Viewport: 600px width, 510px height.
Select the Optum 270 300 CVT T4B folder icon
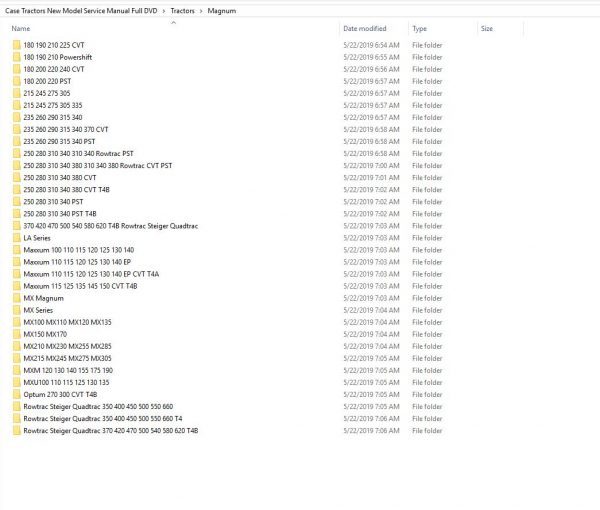click(16, 394)
